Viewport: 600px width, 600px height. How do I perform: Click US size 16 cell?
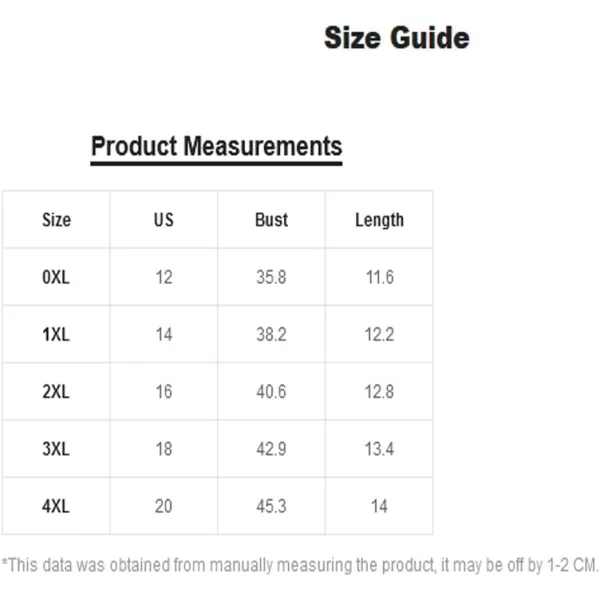[x=164, y=392]
